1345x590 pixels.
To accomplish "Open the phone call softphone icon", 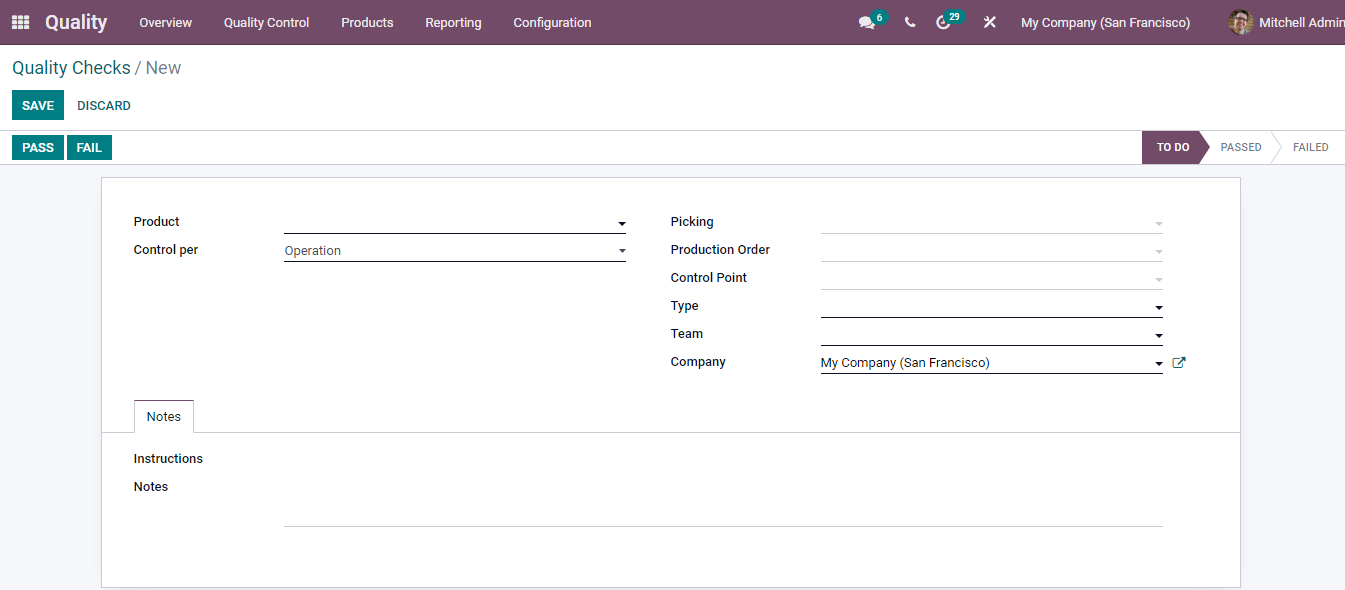I will coord(909,22).
